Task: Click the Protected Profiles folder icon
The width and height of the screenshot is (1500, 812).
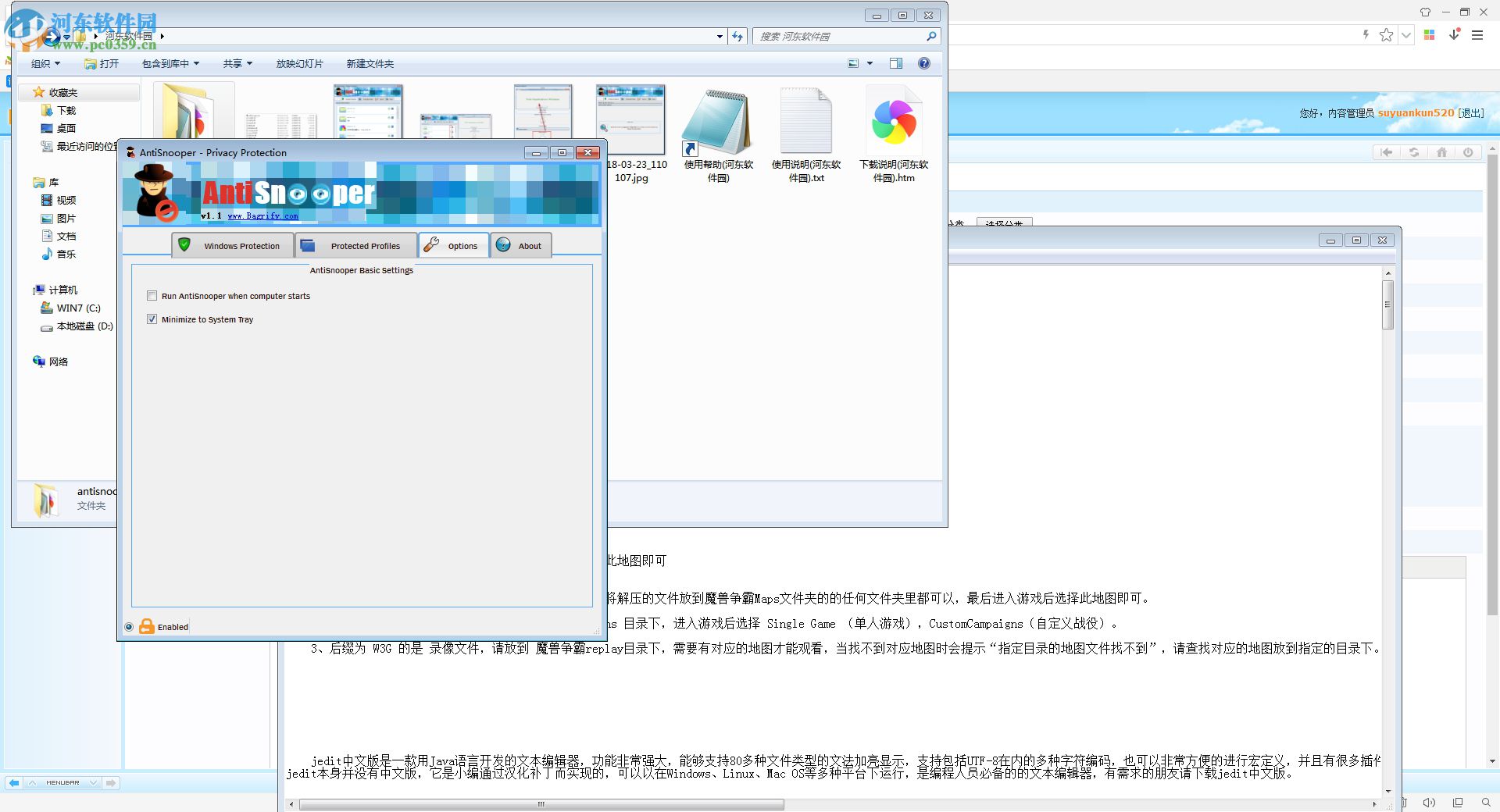Action: [308, 245]
